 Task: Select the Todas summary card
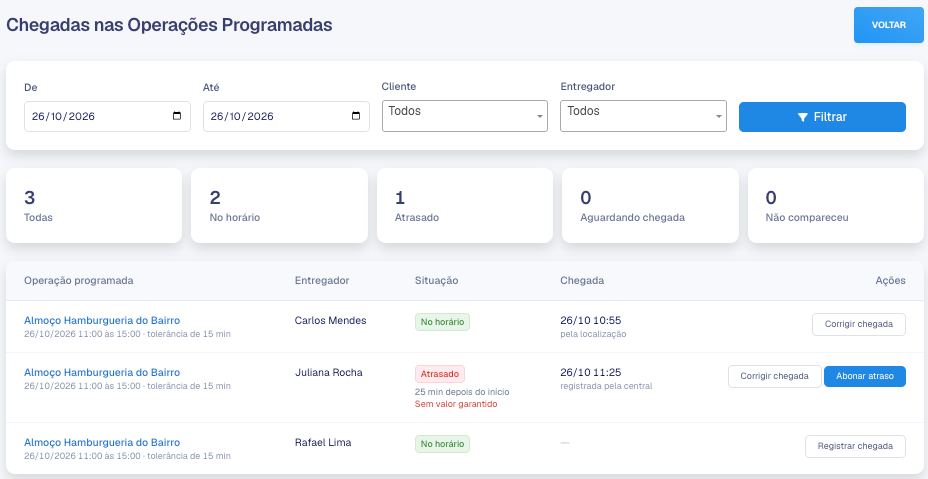pos(94,205)
